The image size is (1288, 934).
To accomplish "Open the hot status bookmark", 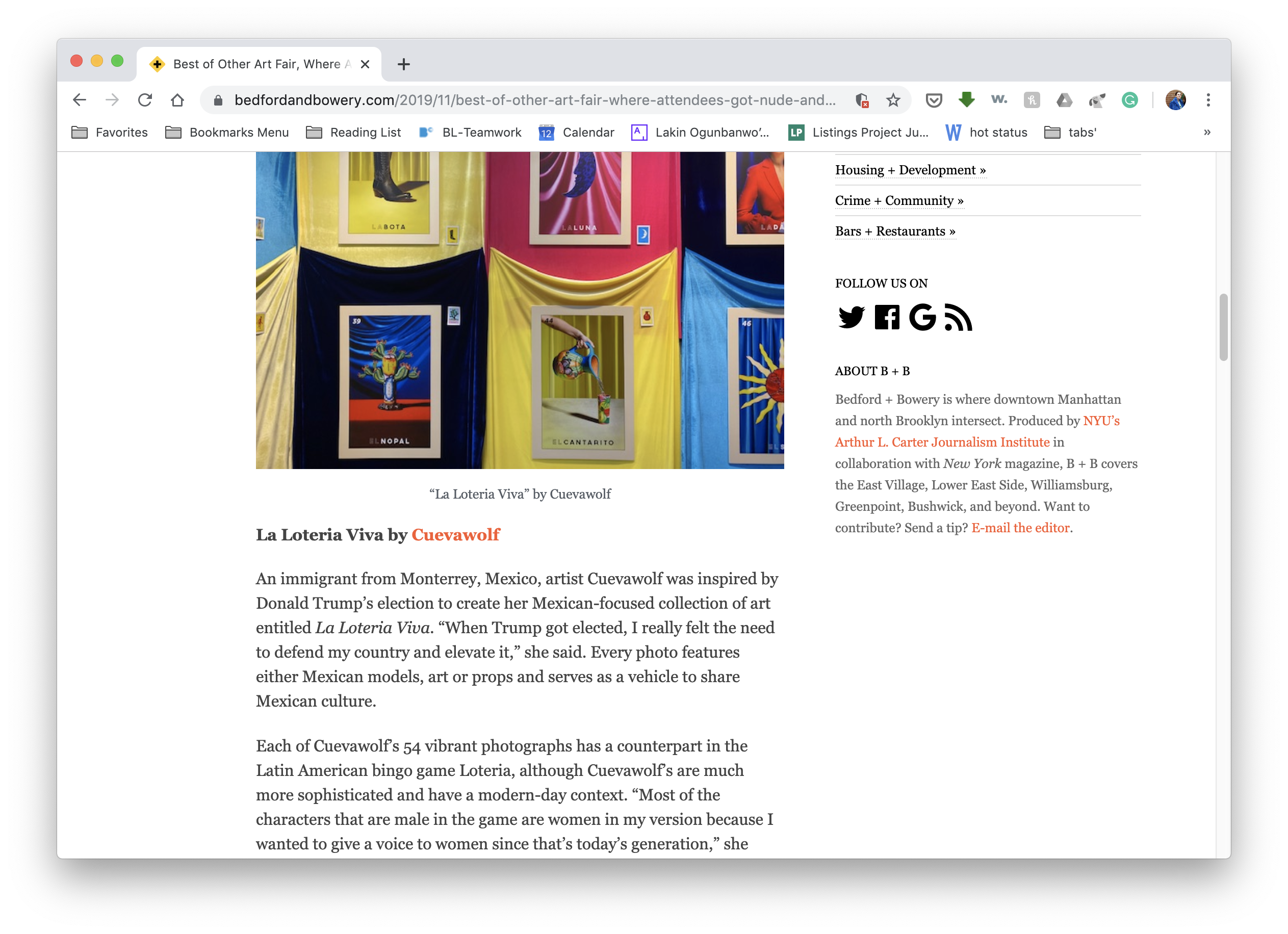I will click(987, 132).
